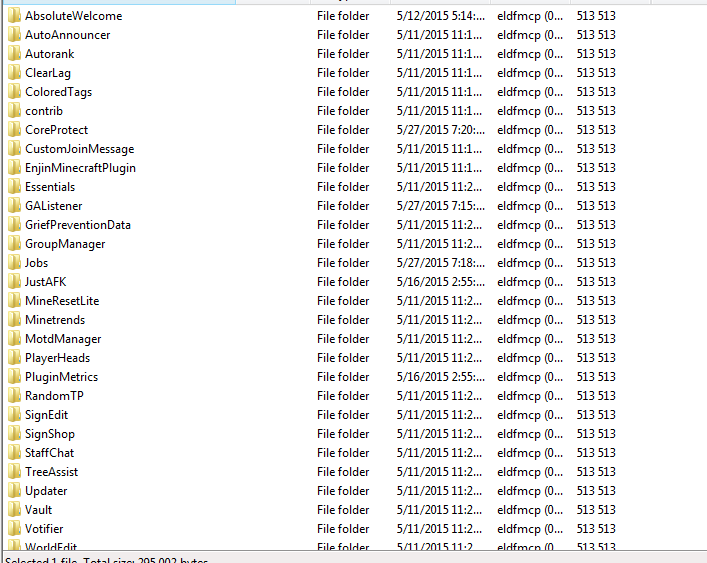Select the Jobs folder name

coord(36,262)
